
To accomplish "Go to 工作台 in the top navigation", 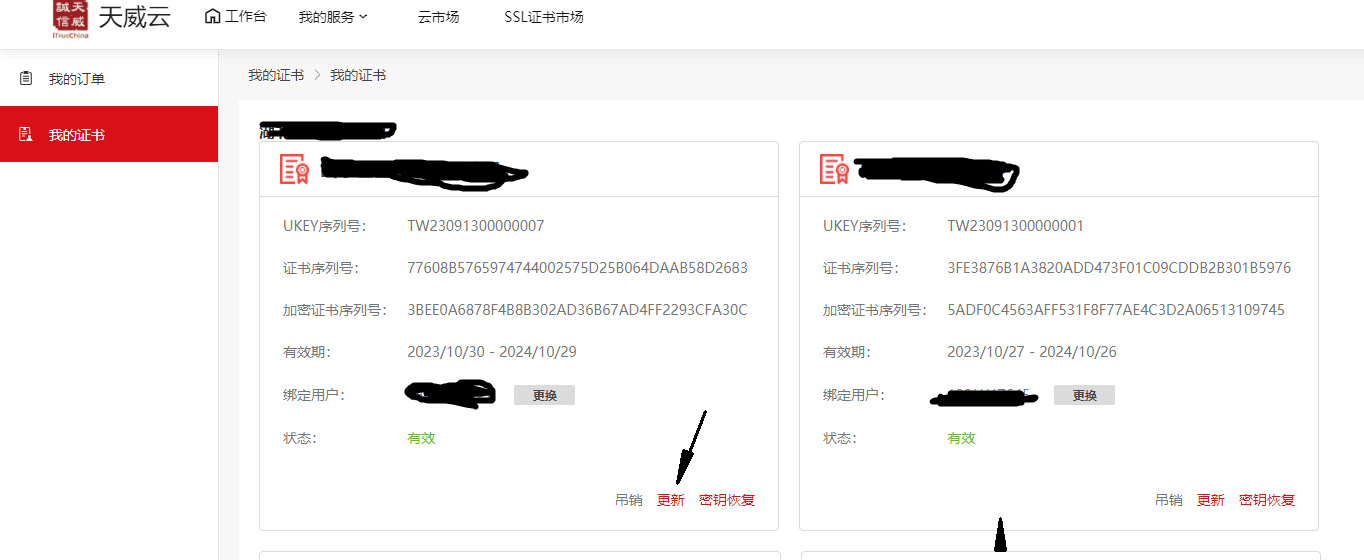I will (246, 17).
